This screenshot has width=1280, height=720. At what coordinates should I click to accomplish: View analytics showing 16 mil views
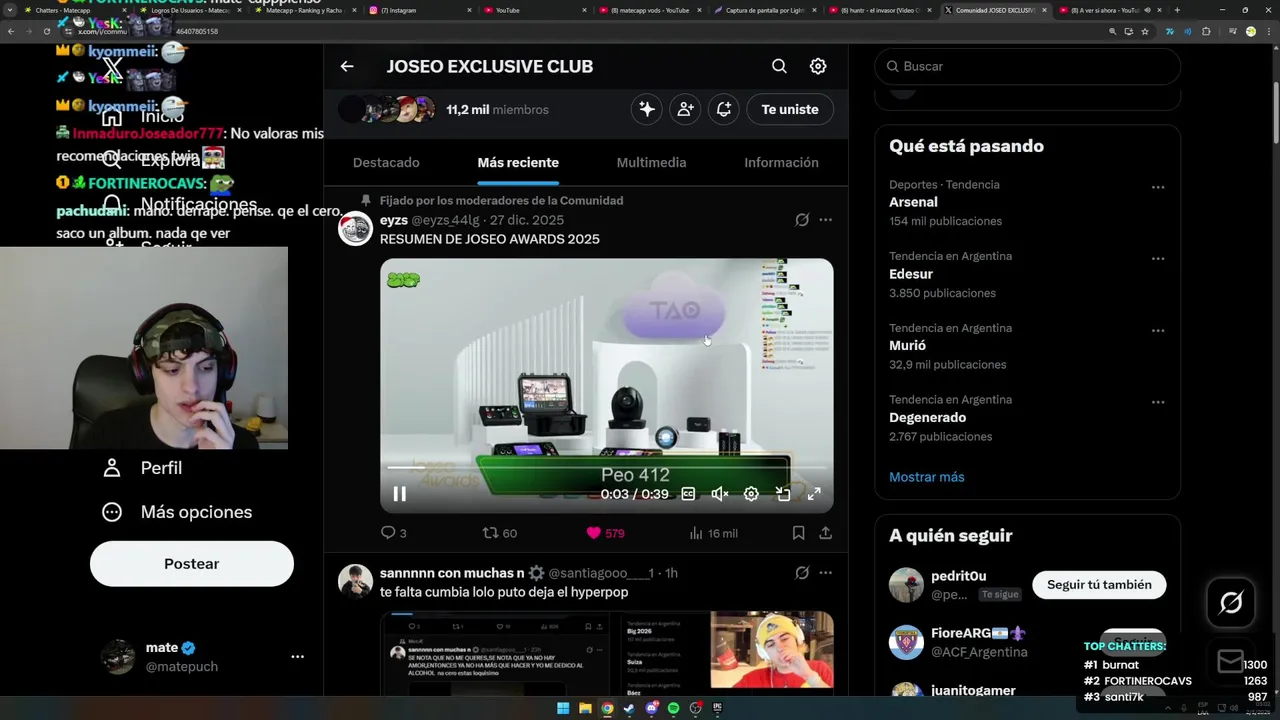pos(714,533)
